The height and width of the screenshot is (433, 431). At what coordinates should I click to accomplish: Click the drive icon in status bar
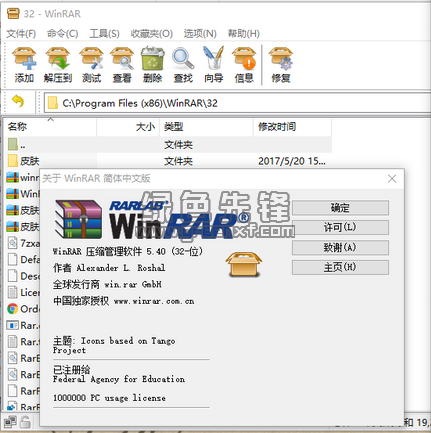[10, 422]
